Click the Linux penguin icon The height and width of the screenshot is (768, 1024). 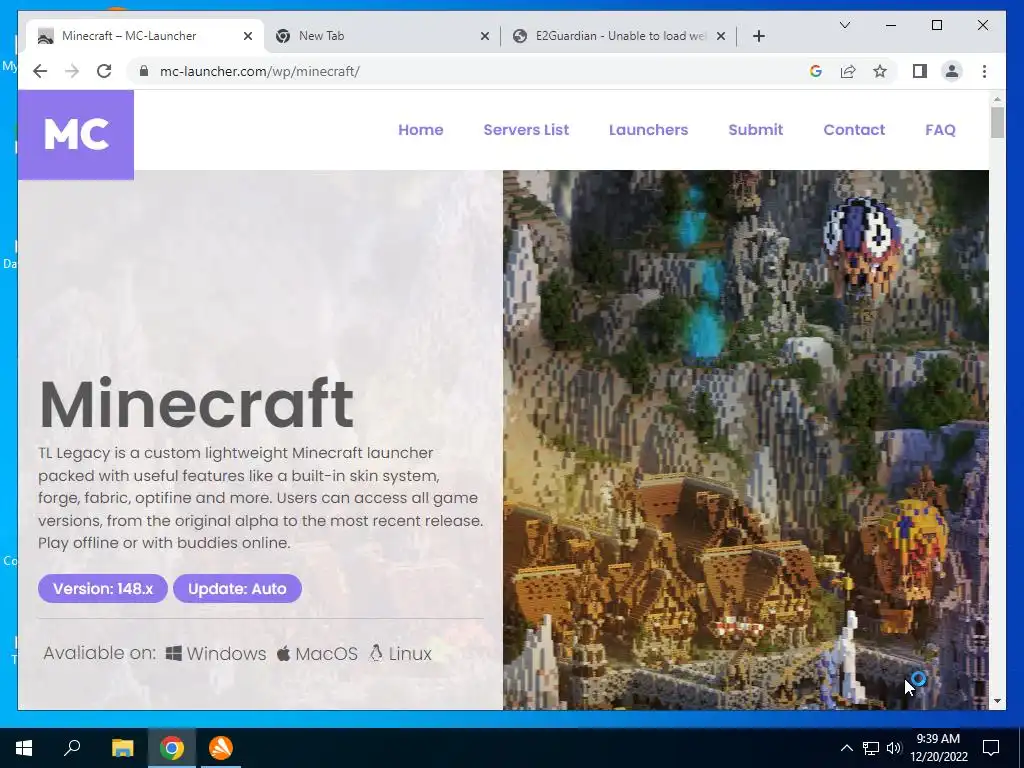coord(376,653)
